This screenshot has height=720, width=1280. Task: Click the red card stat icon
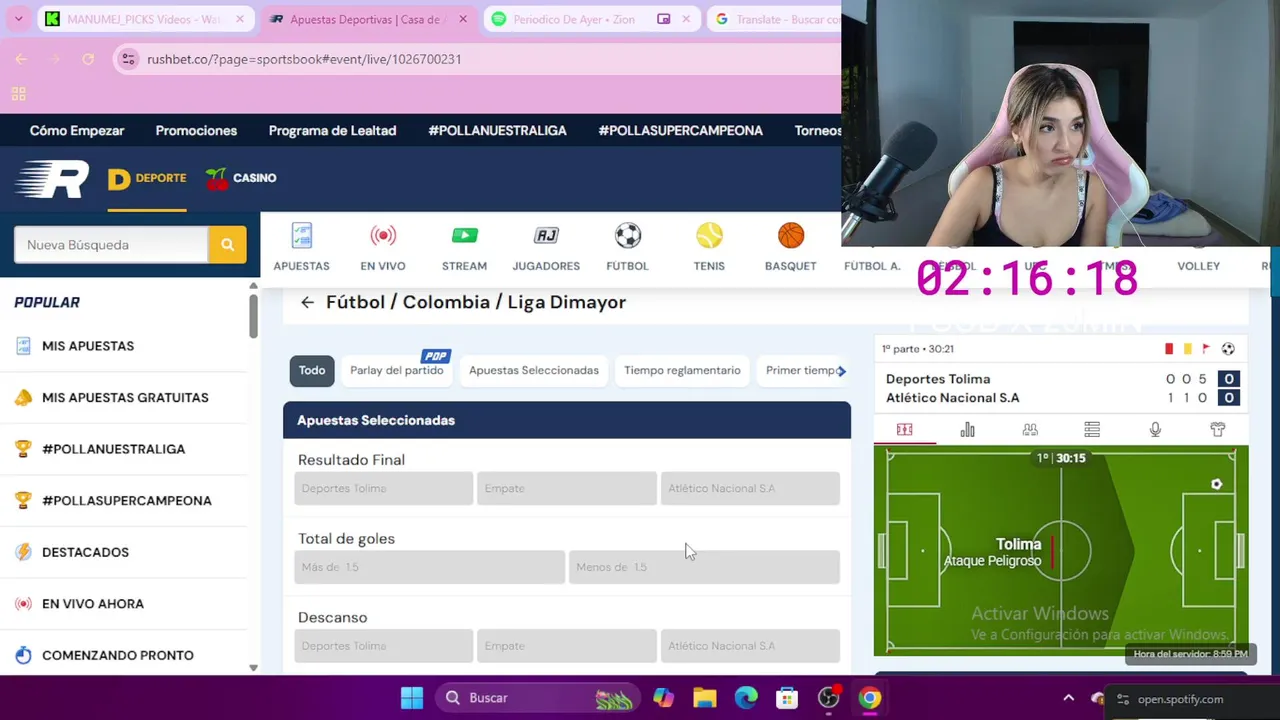click(x=1168, y=349)
